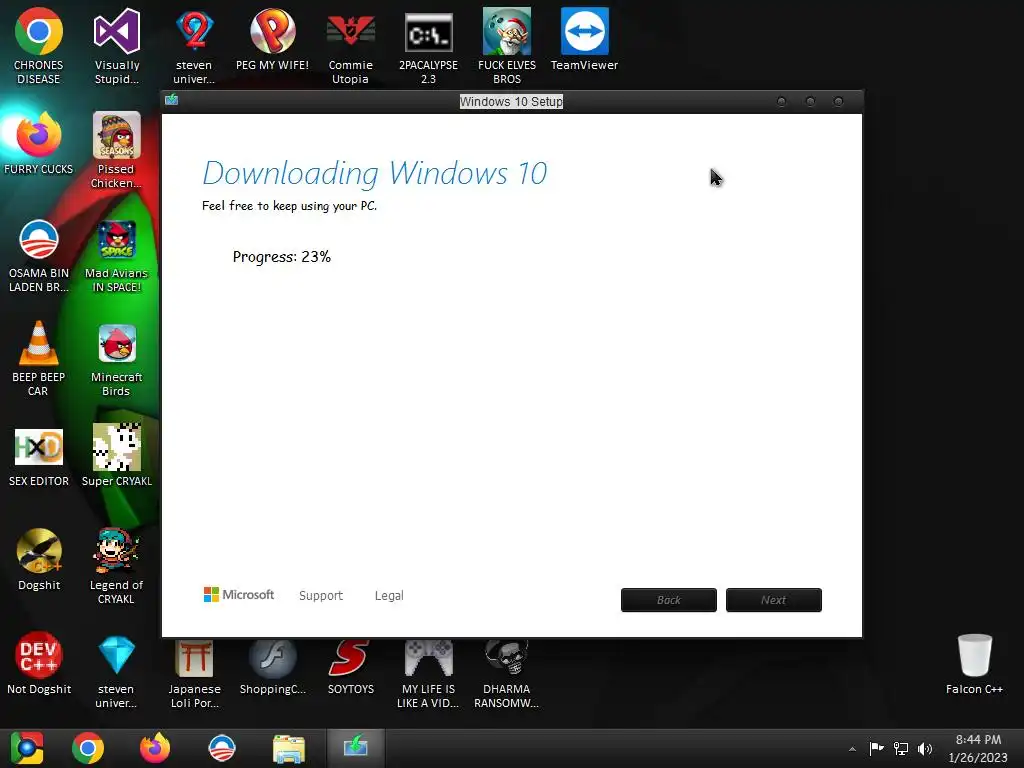The height and width of the screenshot is (768, 1024).
Task: Open the 2PACALYPSE 2.3 command prompt icon
Action: [428, 33]
